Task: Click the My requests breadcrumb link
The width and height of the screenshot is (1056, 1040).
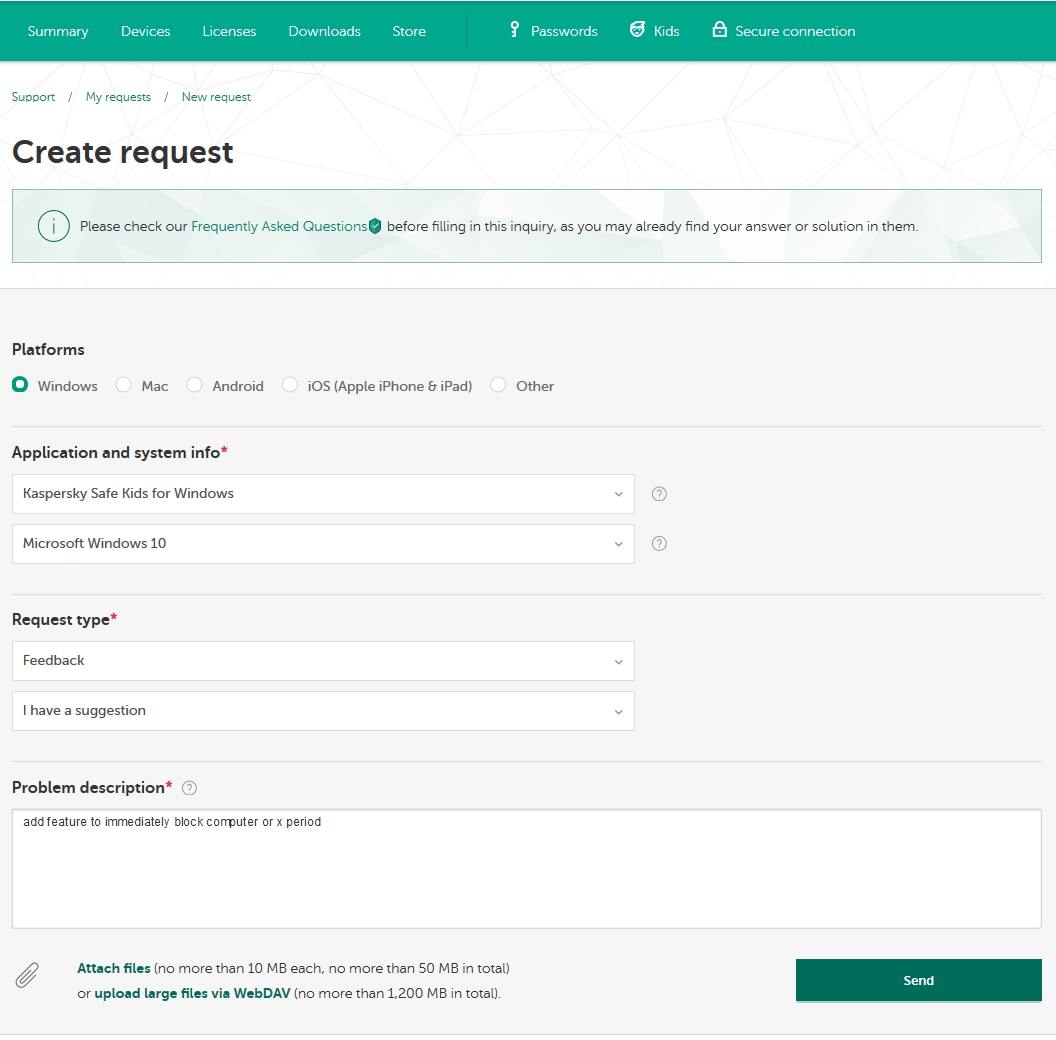Action: [x=119, y=97]
